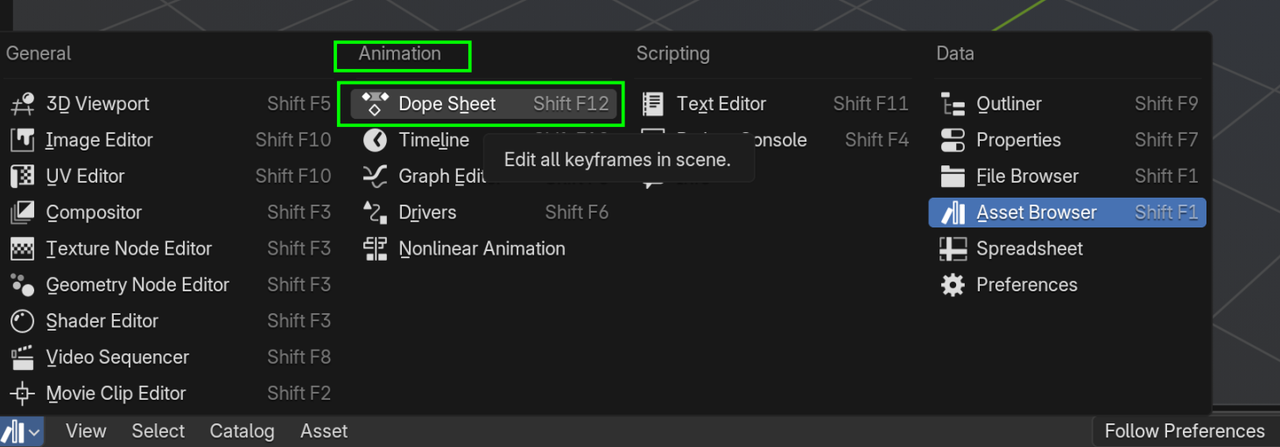The height and width of the screenshot is (447, 1280).
Task: Click the Timeline clock icon
Action: click(x=375, y=140)
